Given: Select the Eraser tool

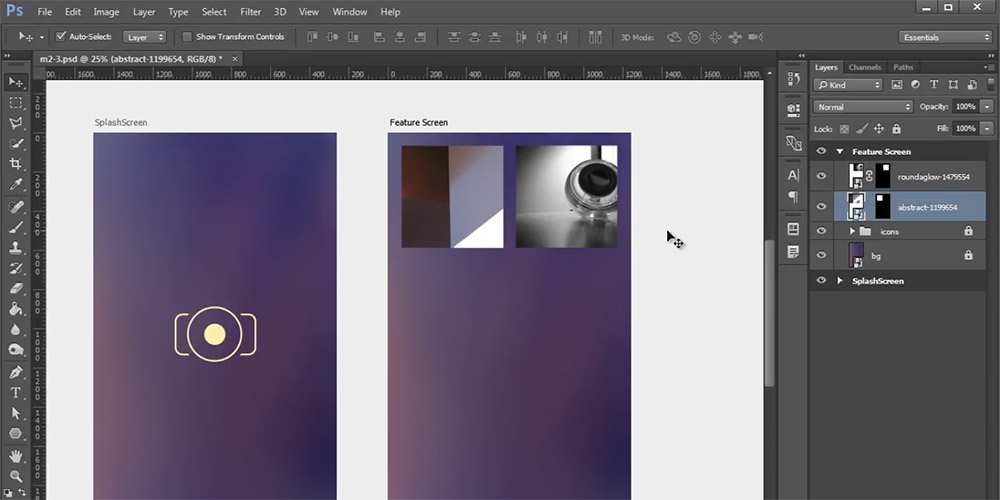Looking at the screenshot, I should [16, 288].
